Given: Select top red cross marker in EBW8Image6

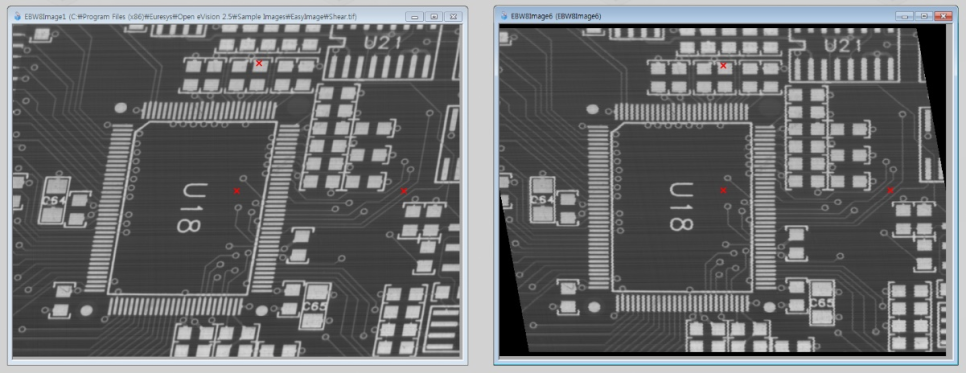Looking at the screenshot, I should coord(723,65).
